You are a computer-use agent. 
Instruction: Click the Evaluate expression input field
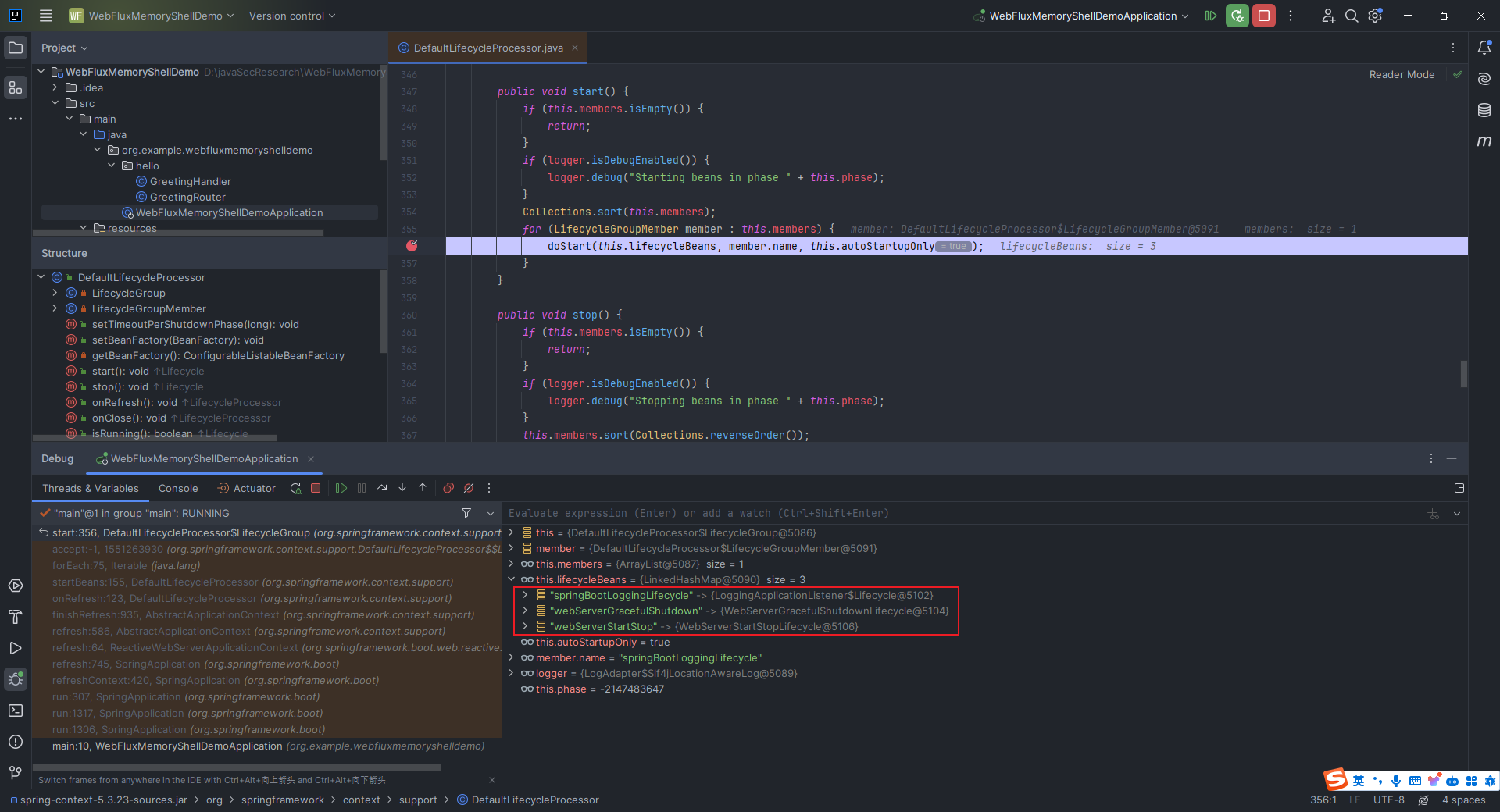tap(961, 513)
